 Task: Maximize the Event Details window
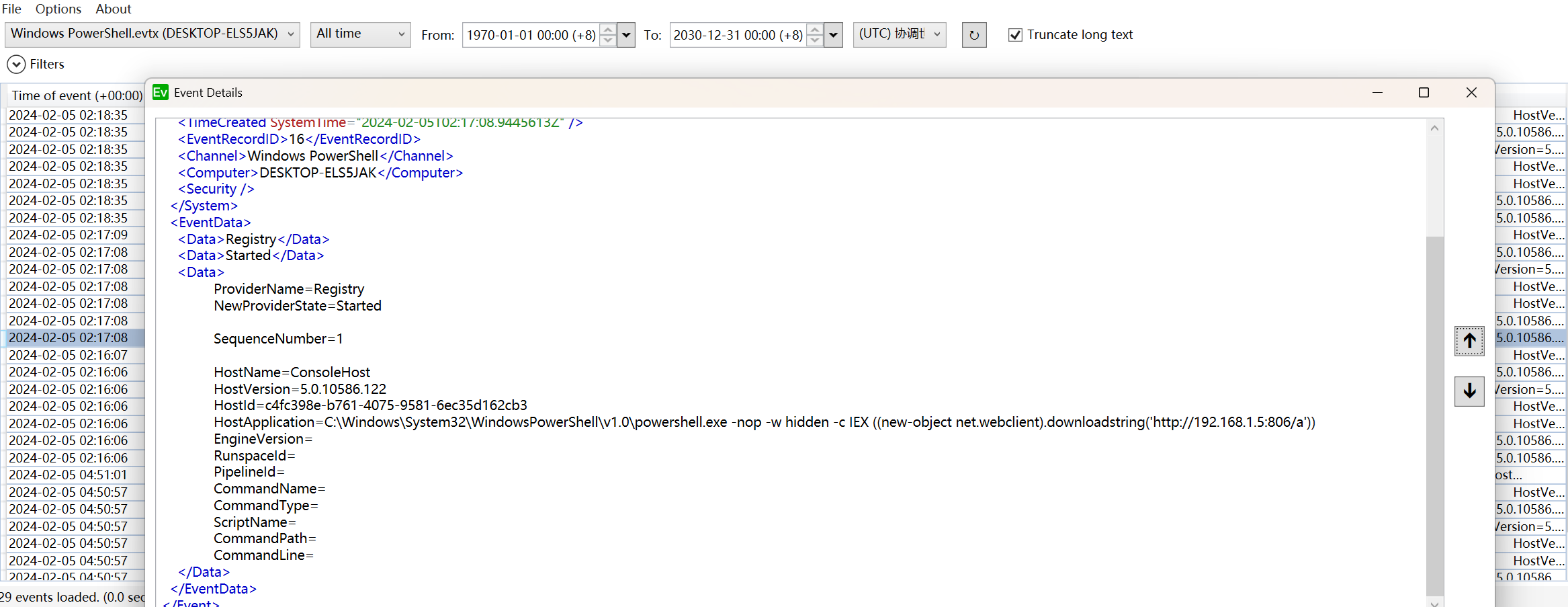click(1424, 93)
